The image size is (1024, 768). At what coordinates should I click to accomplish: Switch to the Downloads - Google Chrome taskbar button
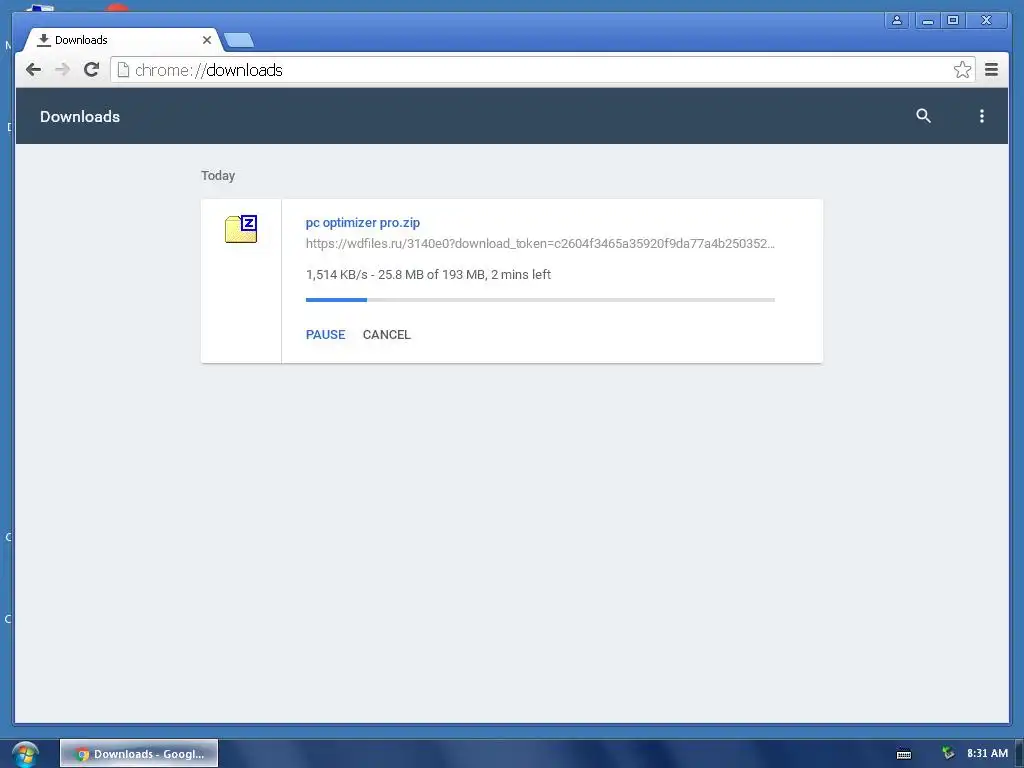[x=139, y=754]
